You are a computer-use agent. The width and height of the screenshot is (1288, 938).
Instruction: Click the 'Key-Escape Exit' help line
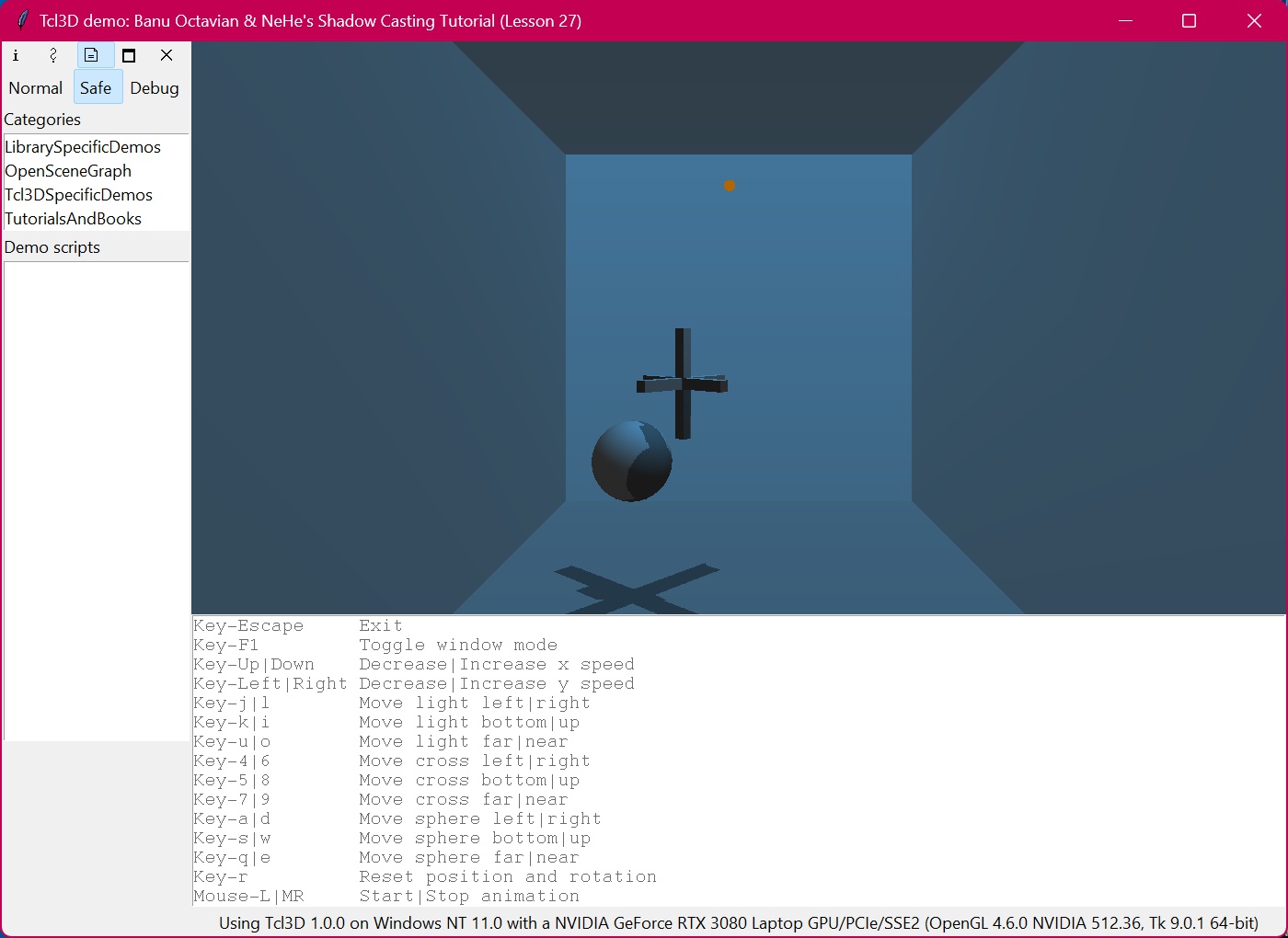pyautogui.click(x=298, y=625)
